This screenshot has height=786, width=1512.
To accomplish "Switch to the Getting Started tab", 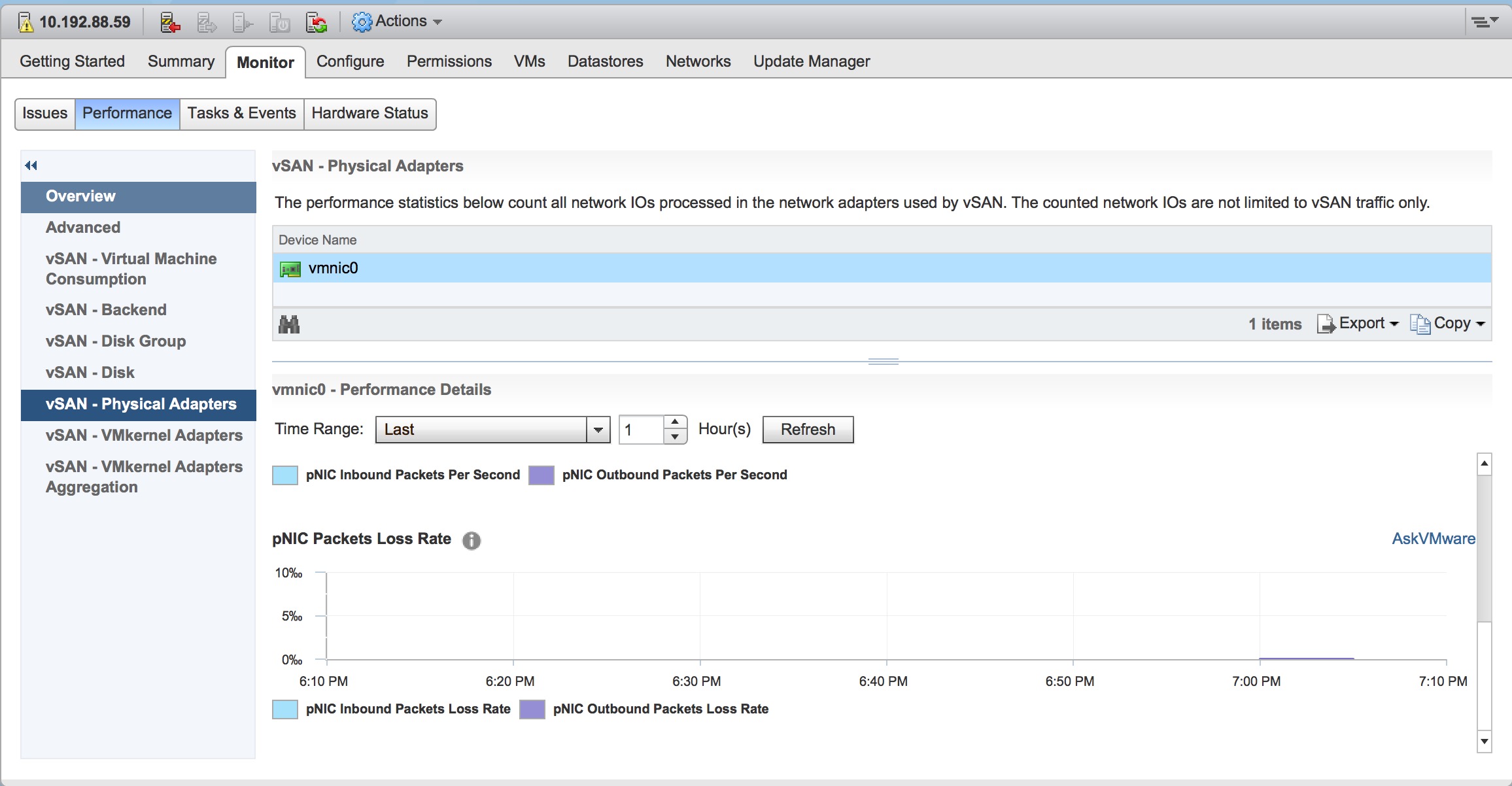I will (72, 61).
